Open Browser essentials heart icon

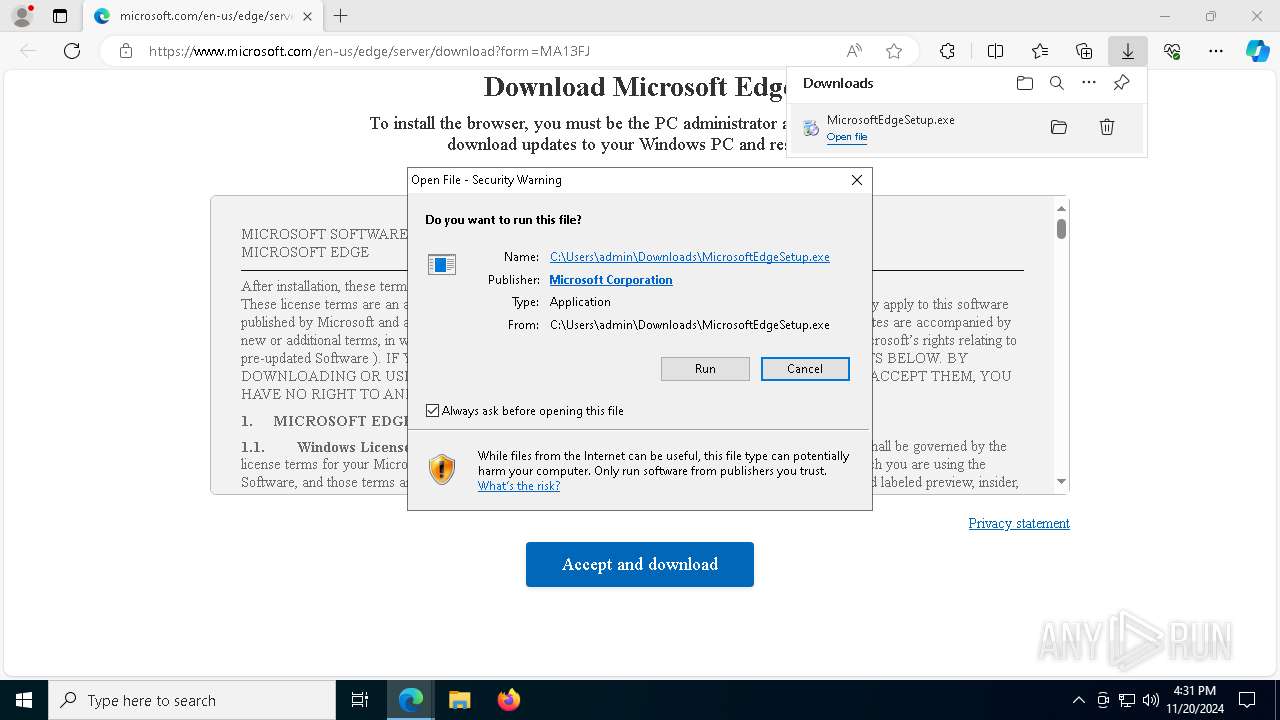tap(1172, 51)
